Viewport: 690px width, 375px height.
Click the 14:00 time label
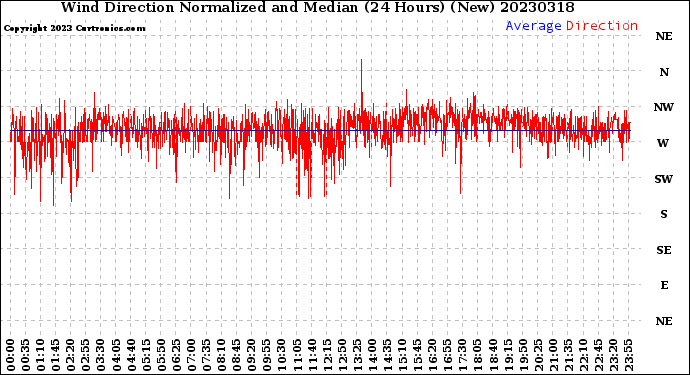pos(372,355)
